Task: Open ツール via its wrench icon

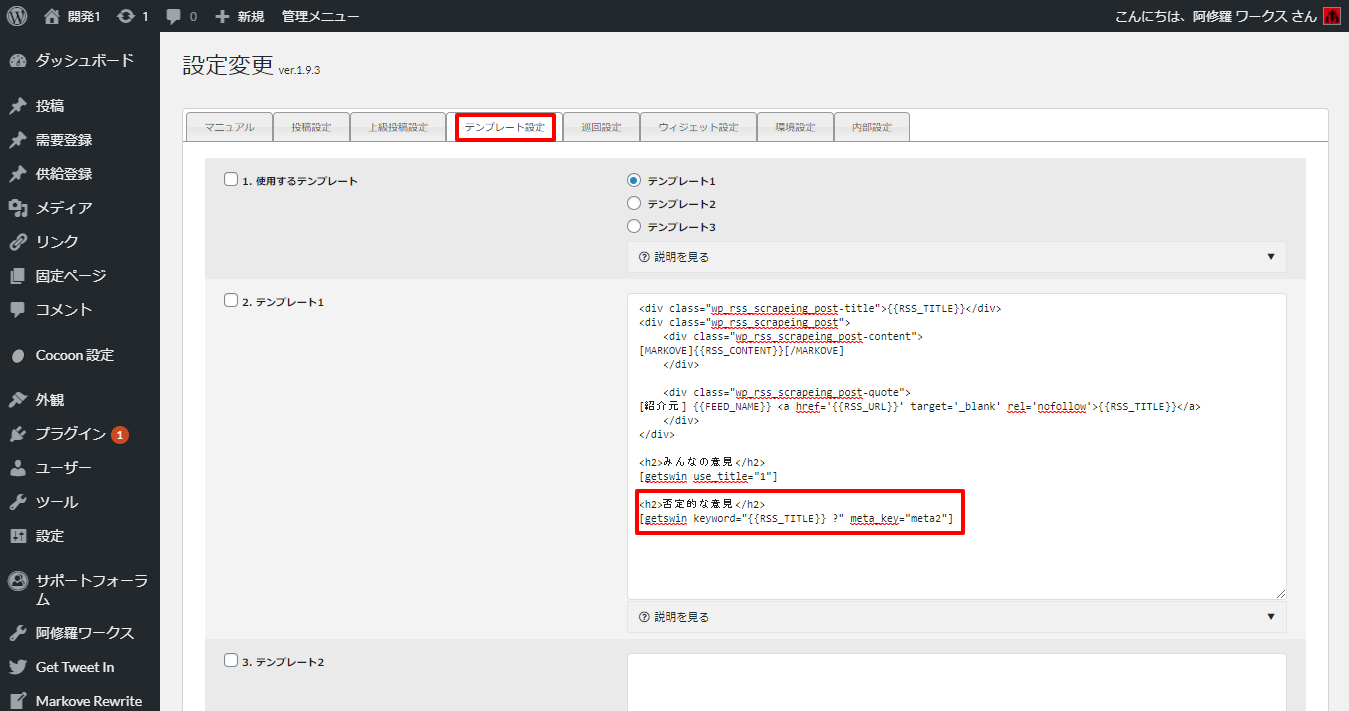Action: [x=17, y=502]
